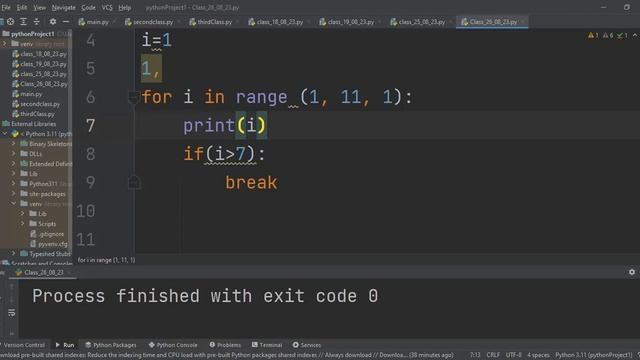Click UTF-8 encoding in status bar

coord(513,355)
